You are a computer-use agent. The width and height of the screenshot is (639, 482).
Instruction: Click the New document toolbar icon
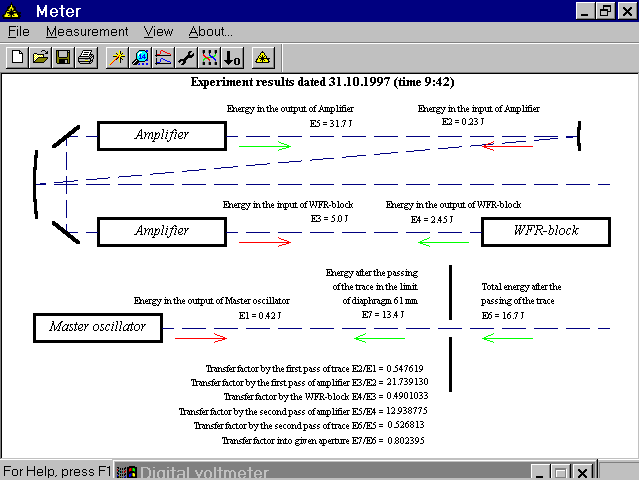pos(17,57)
